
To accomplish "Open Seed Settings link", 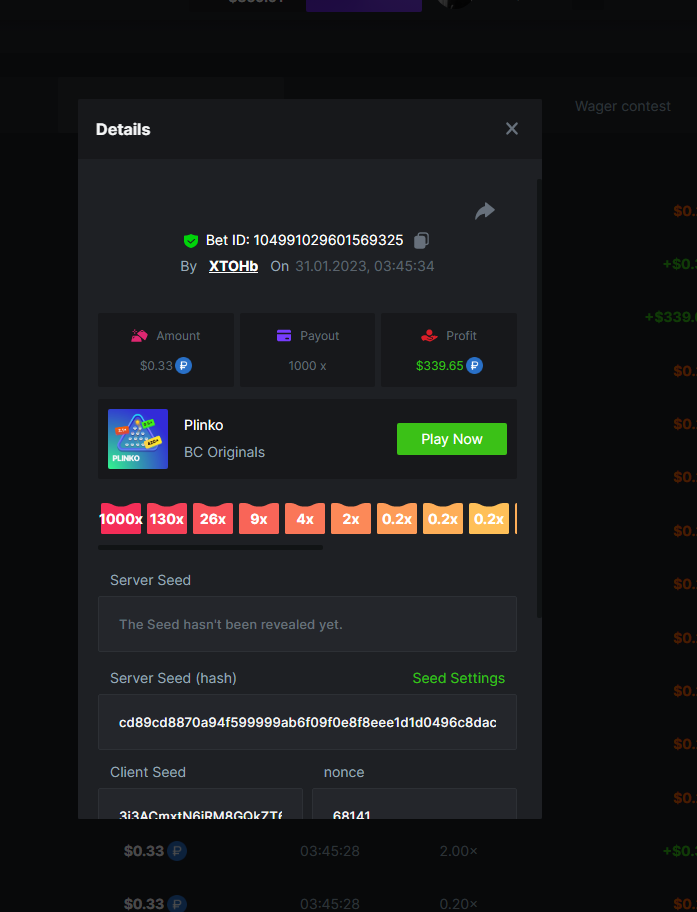I will tap(458, 678).
